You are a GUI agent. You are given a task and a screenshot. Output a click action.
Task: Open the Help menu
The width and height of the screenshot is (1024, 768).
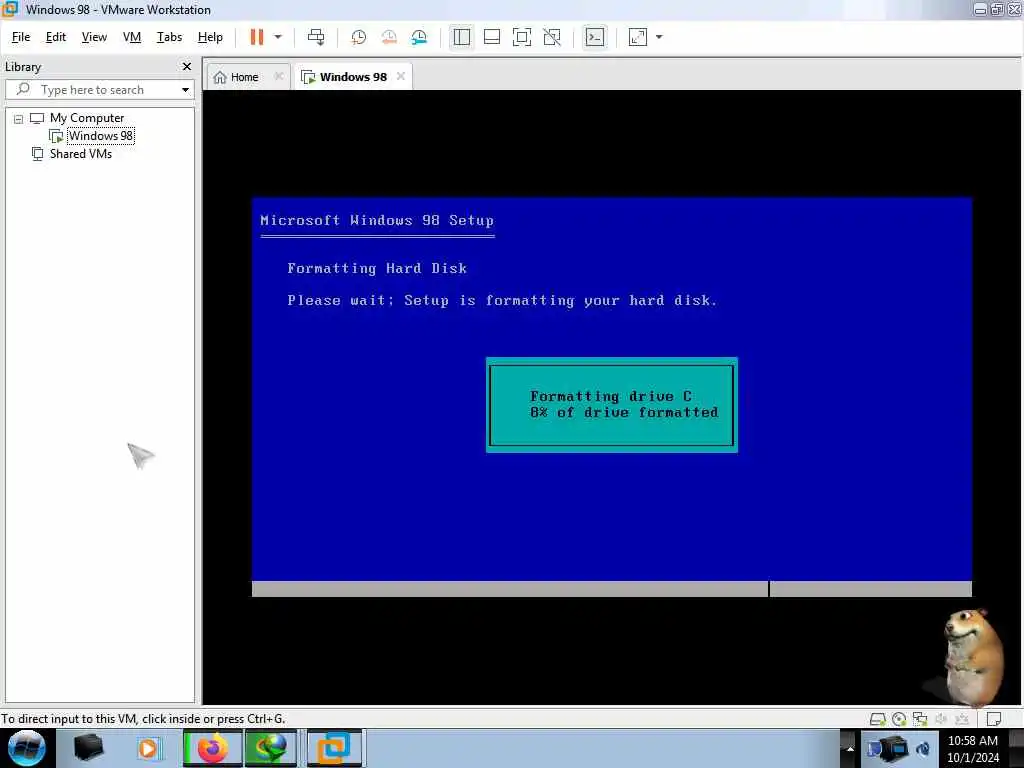click(210, 37)
